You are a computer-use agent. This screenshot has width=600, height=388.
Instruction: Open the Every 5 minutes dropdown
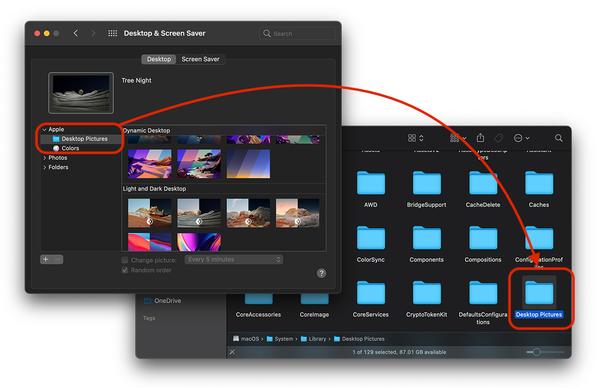point(234,259)
